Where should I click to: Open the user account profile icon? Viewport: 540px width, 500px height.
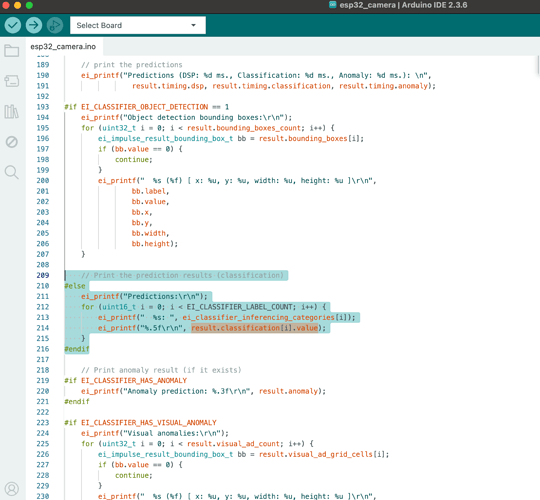pos(12,489)
